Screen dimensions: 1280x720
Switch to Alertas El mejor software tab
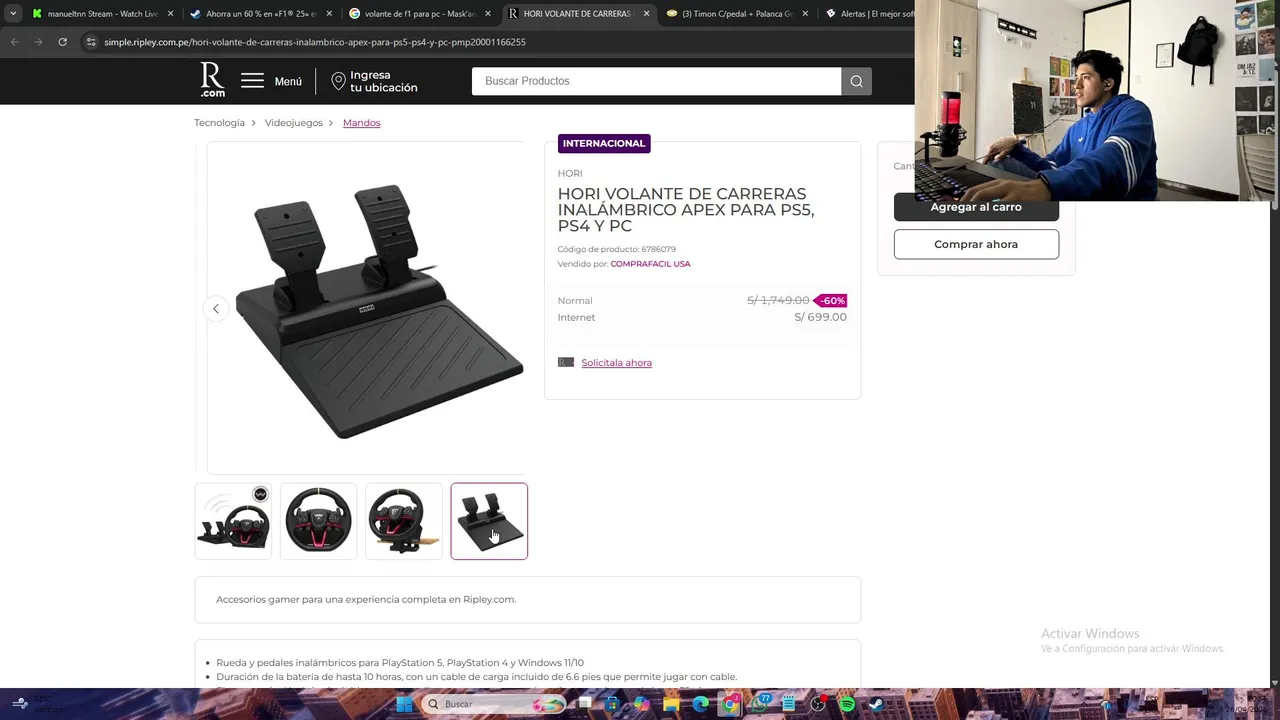[x=868, y=14]
